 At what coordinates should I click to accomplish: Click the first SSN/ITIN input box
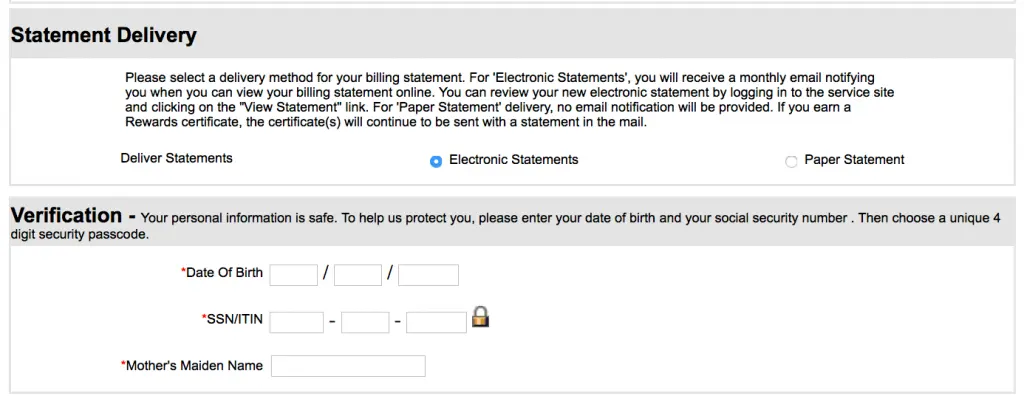296,322
